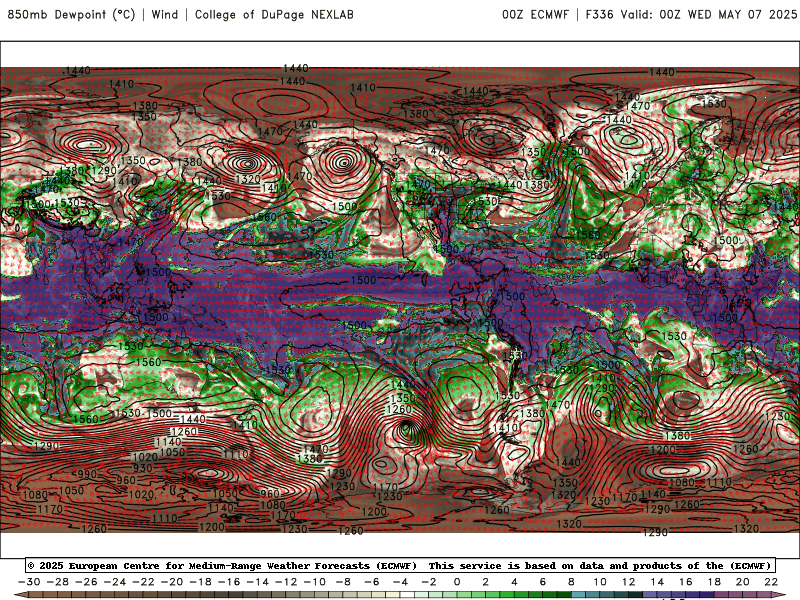Click the '10' color scale label

600,582
